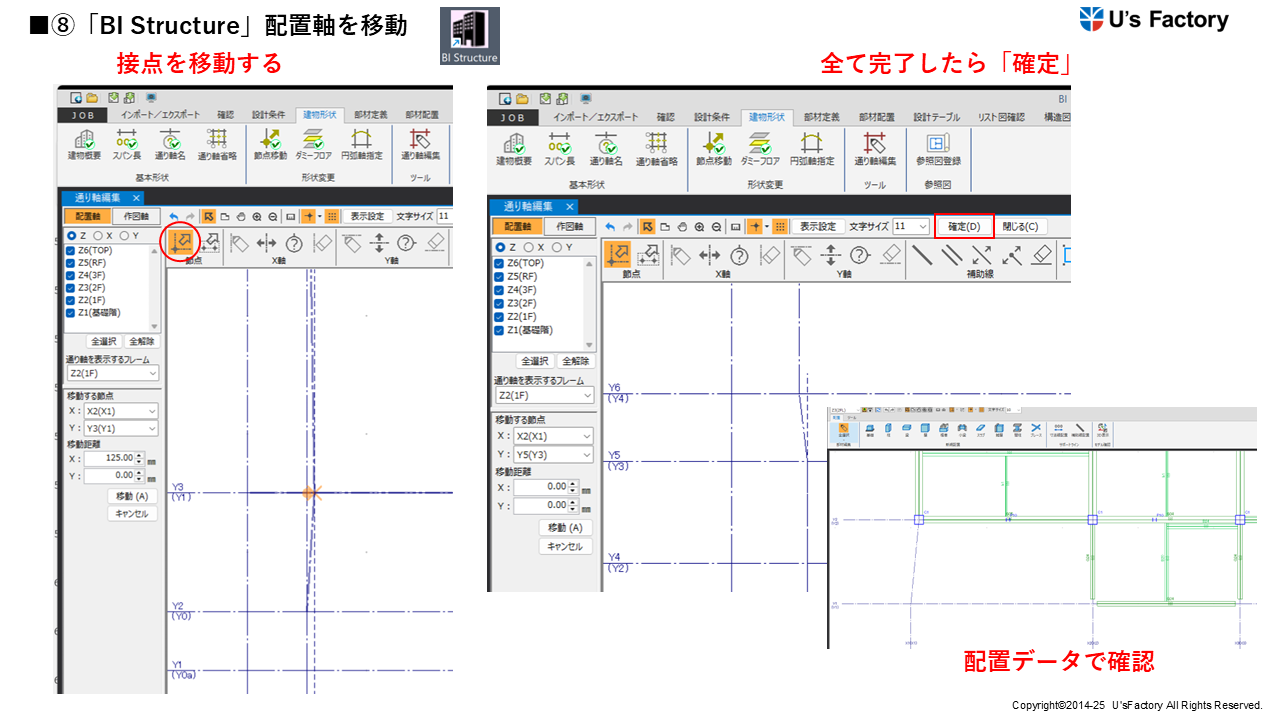This screenshot has width=1280, height=720.
Task: Uncheck Z1(基礎階) checkbox in right window
Action: tap(500, 330)
